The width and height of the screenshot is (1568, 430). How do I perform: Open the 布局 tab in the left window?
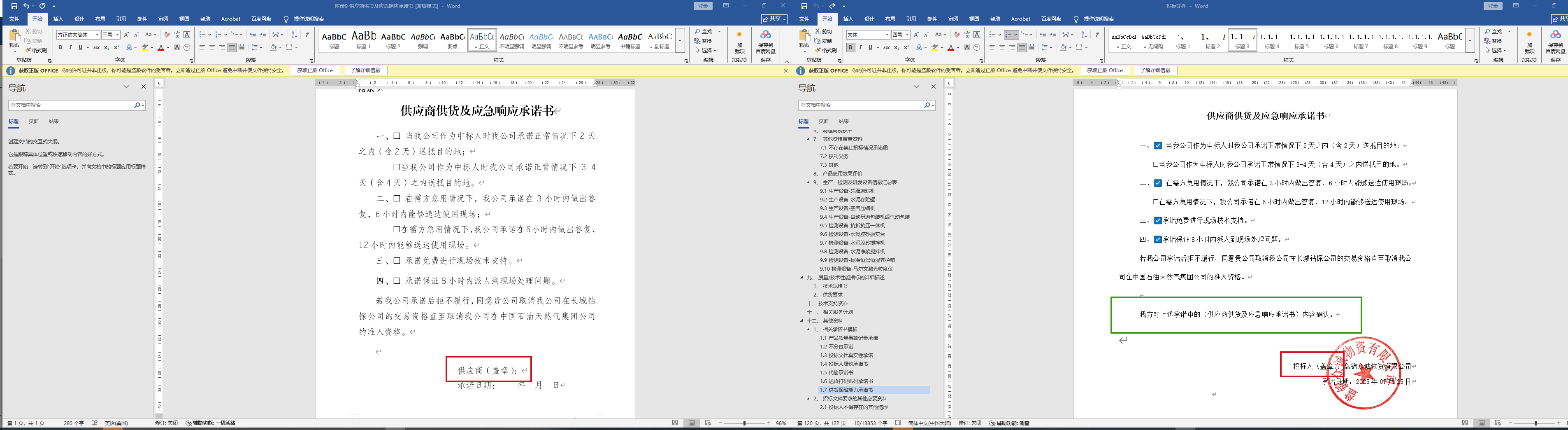(x=100, y=19)
